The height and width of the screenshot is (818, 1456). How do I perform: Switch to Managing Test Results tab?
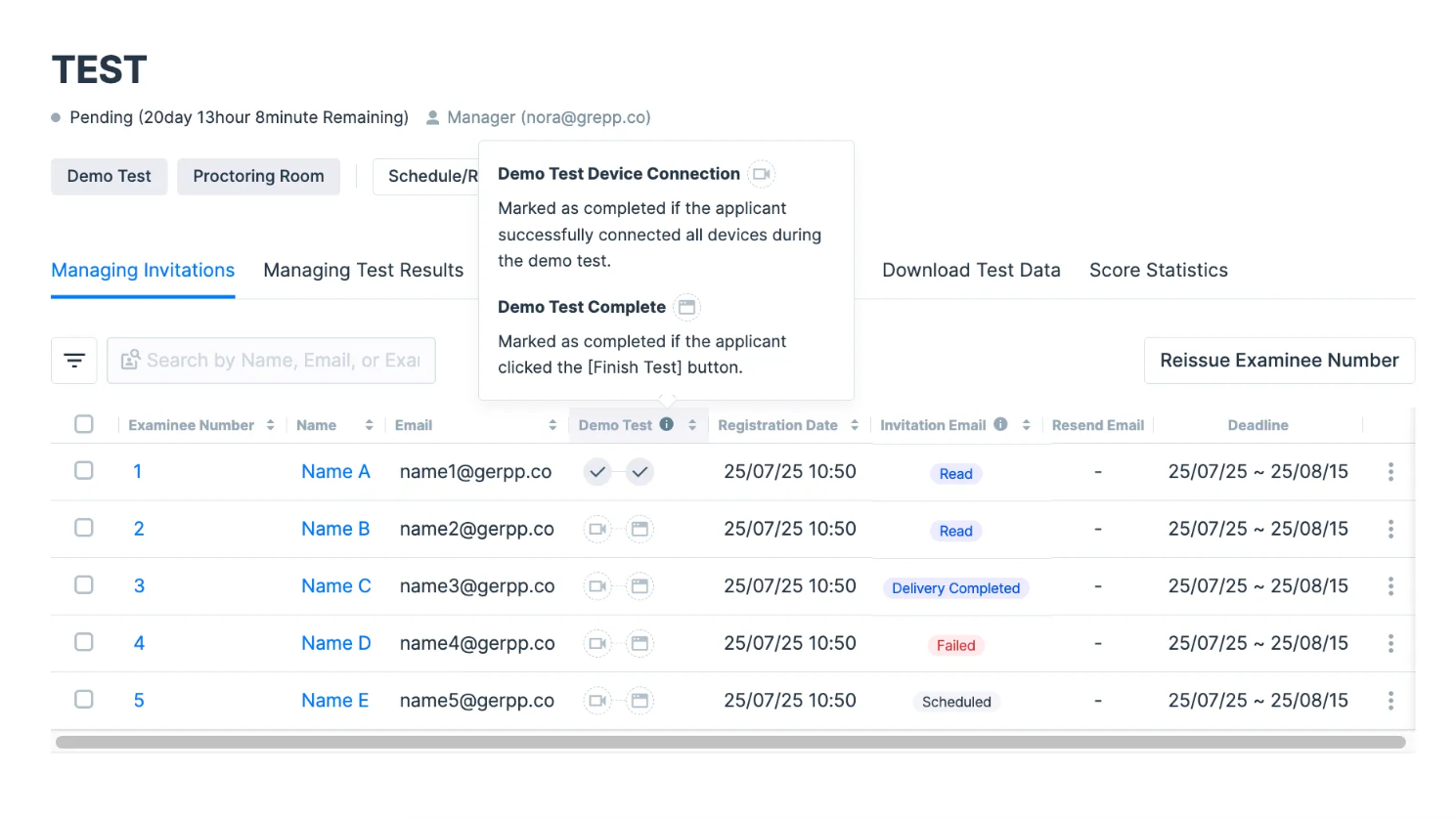[x=364, y=271]
